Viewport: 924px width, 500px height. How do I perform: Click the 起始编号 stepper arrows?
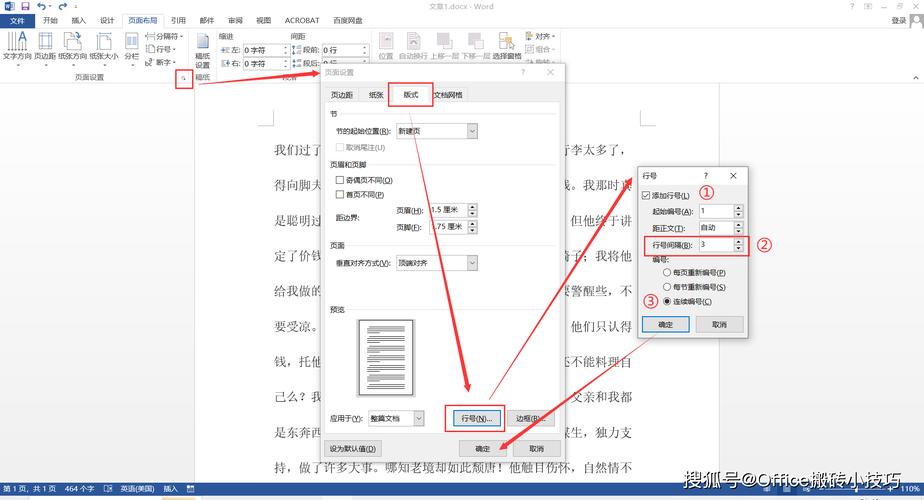pos(738,211)
